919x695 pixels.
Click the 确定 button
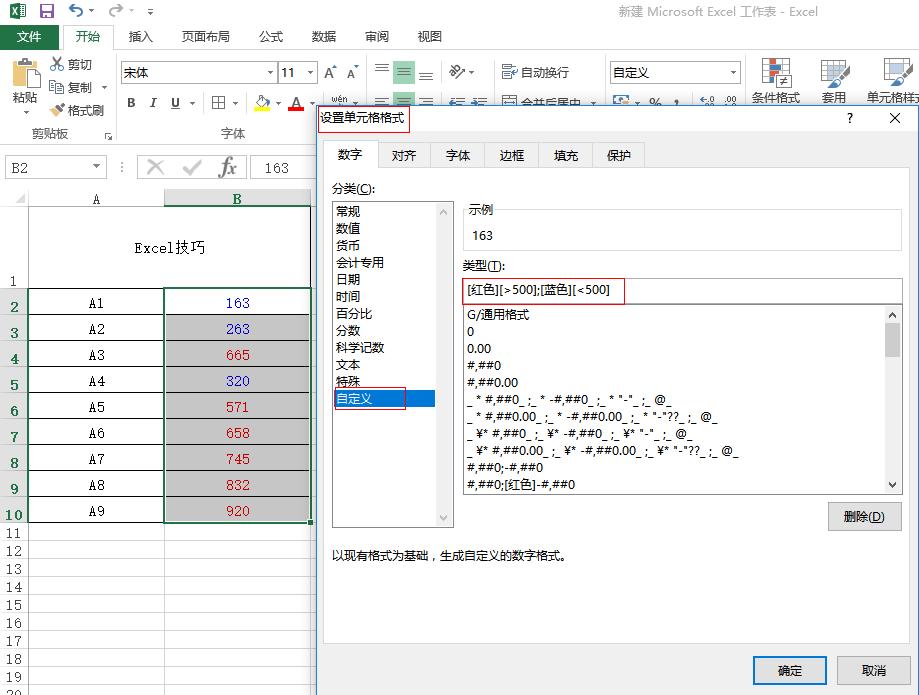(x=789, y=670)
